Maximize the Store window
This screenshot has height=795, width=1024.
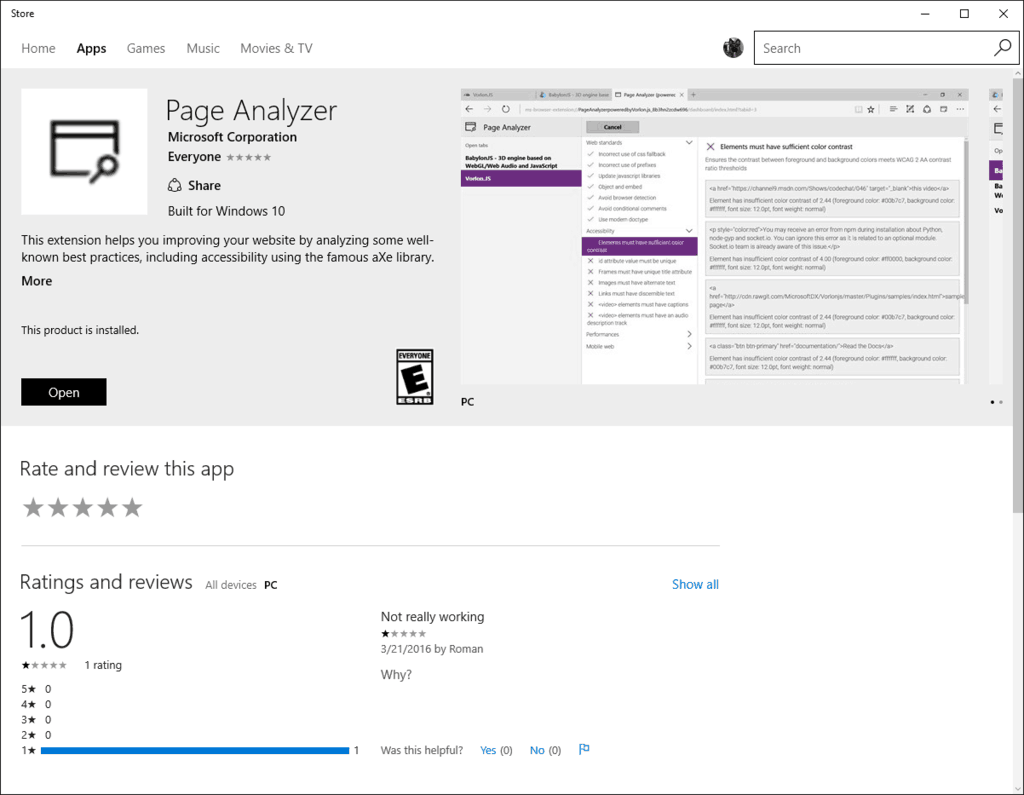click(x=964, y=14)
